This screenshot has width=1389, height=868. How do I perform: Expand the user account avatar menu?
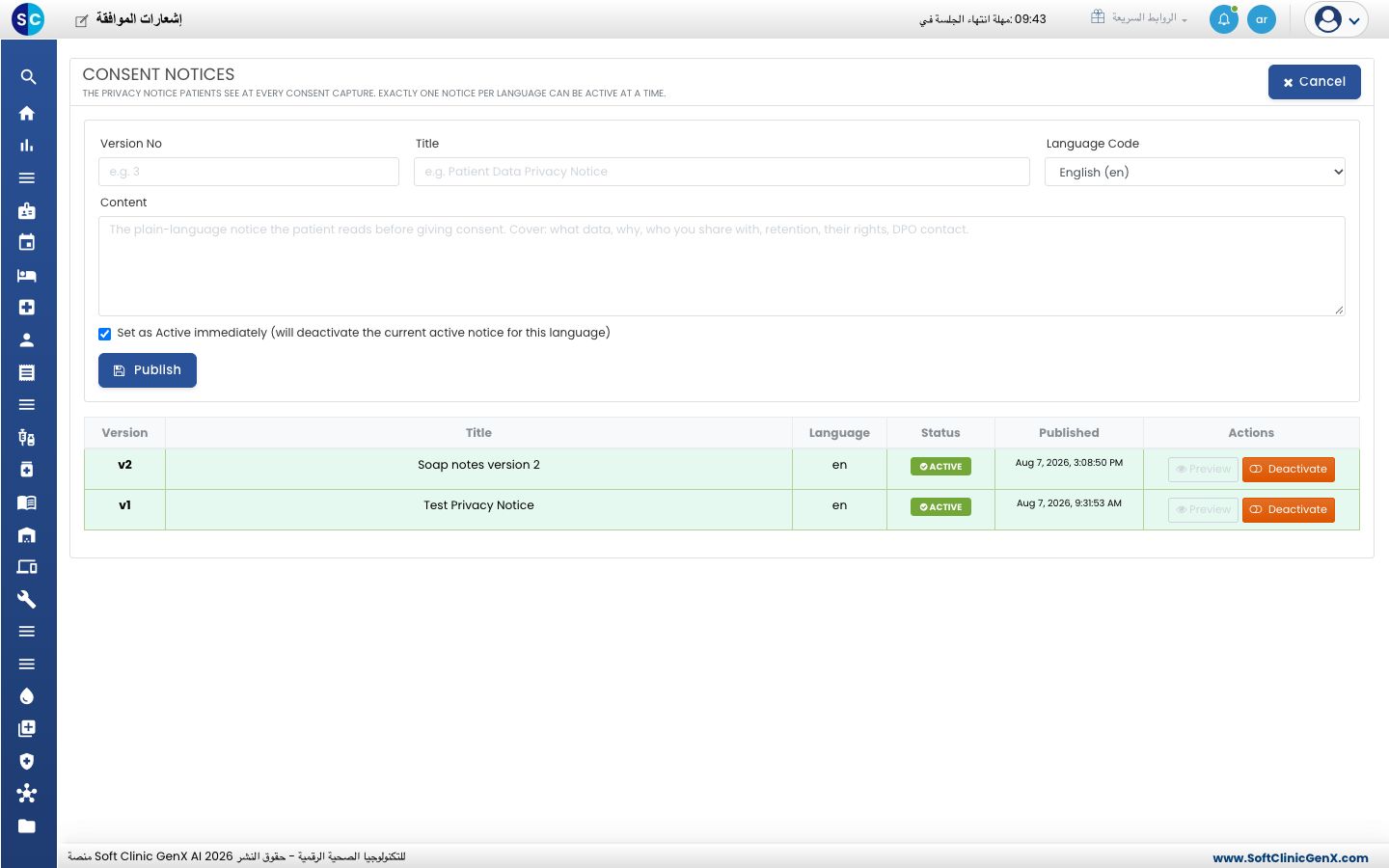coord(1337,19)
